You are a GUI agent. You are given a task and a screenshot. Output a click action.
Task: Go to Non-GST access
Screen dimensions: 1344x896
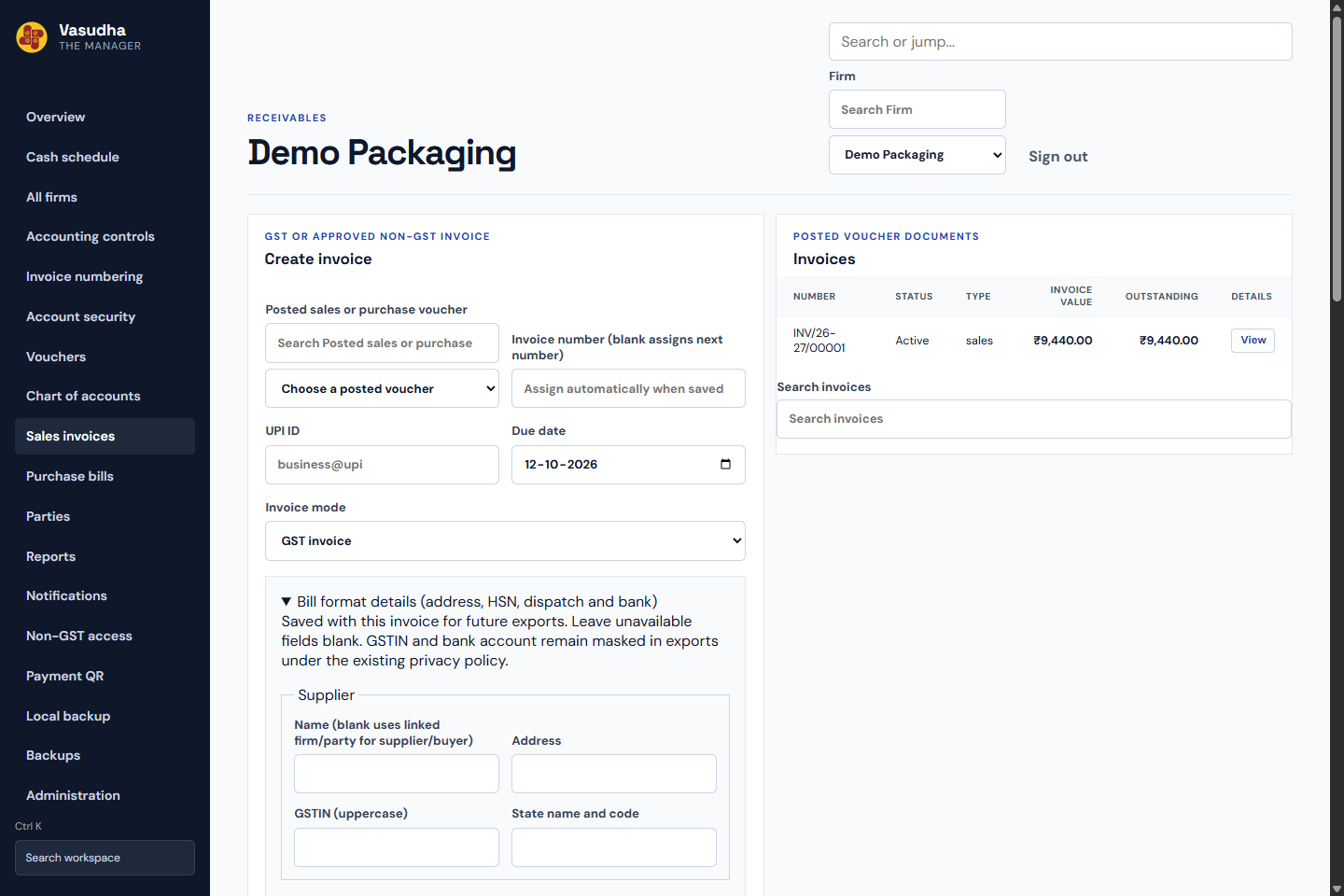105,636
